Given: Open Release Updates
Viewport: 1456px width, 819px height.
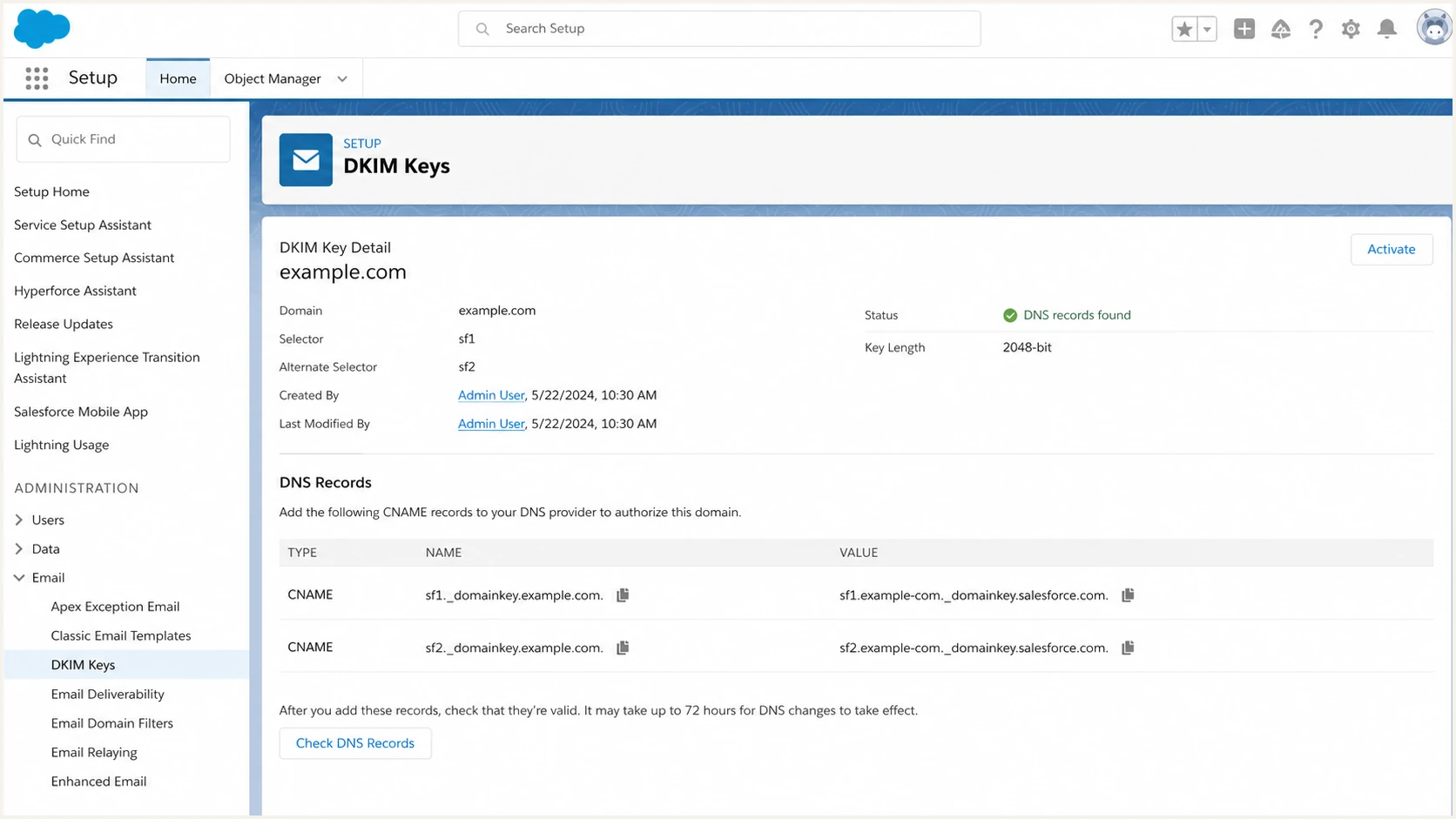Looking at the screenshot, I should (x=64, y=324).
